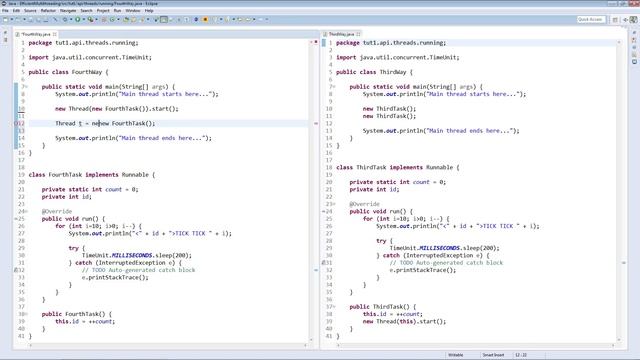Open the Navigate menu
Viewport: 640px width, 360px height.
tap(68, 11)
